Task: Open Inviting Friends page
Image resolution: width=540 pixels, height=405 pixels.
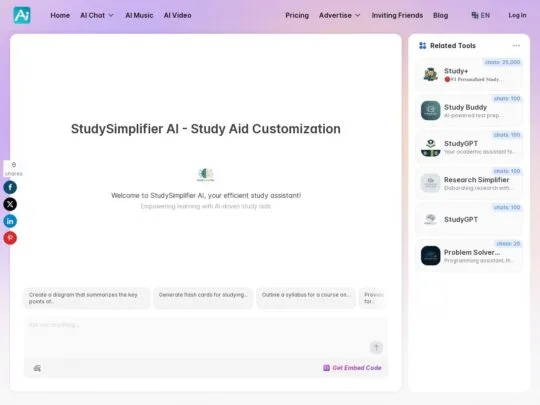Action: coord(397,15)
